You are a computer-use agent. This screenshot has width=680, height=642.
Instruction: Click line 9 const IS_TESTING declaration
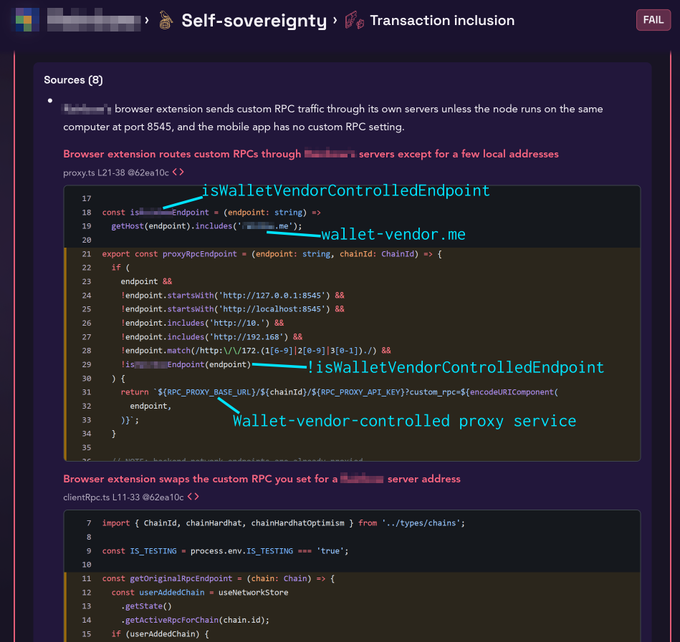[225, 551]
